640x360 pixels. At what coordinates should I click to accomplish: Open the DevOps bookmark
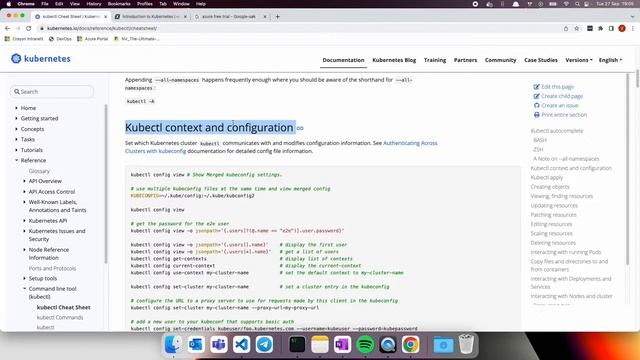pyautogui.click(x=60, y=39)
